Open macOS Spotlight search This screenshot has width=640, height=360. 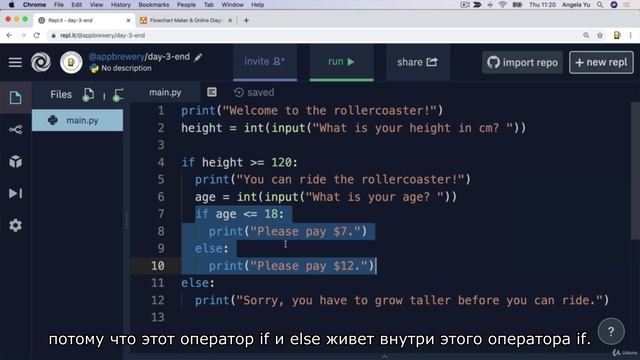point(600,5)
